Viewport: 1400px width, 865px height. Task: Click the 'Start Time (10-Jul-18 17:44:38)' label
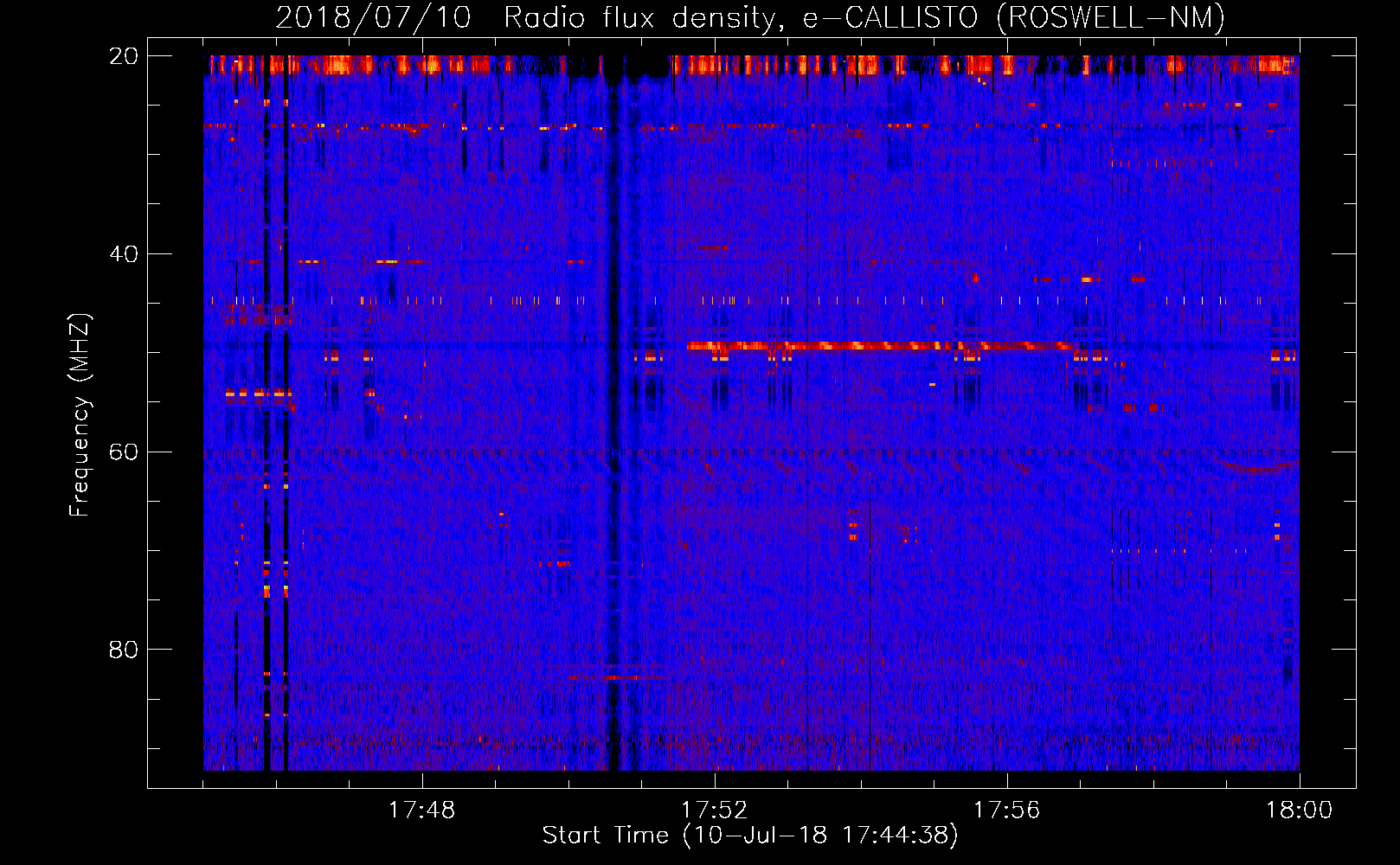point(750,836)
